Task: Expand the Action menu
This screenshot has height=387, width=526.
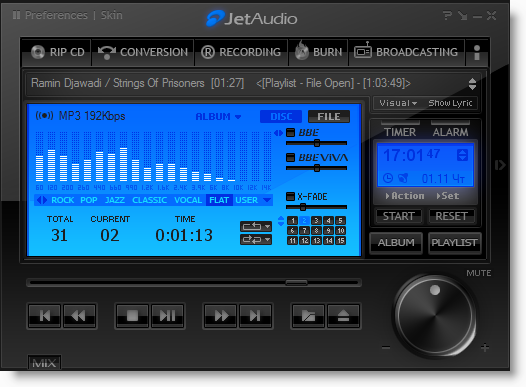Action: [405, 196]
